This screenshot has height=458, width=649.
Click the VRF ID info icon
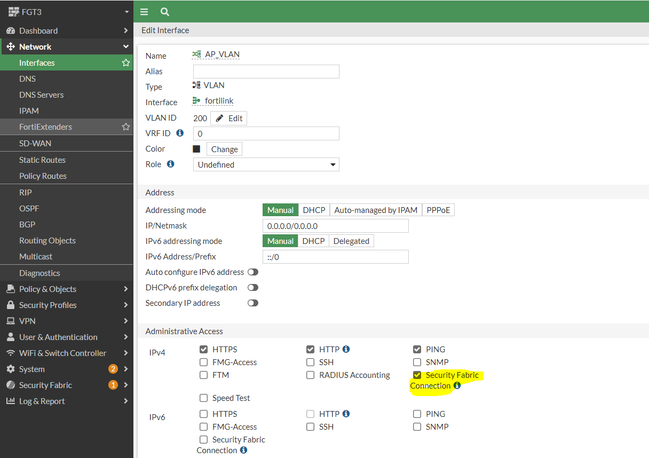tap(180, 133)
